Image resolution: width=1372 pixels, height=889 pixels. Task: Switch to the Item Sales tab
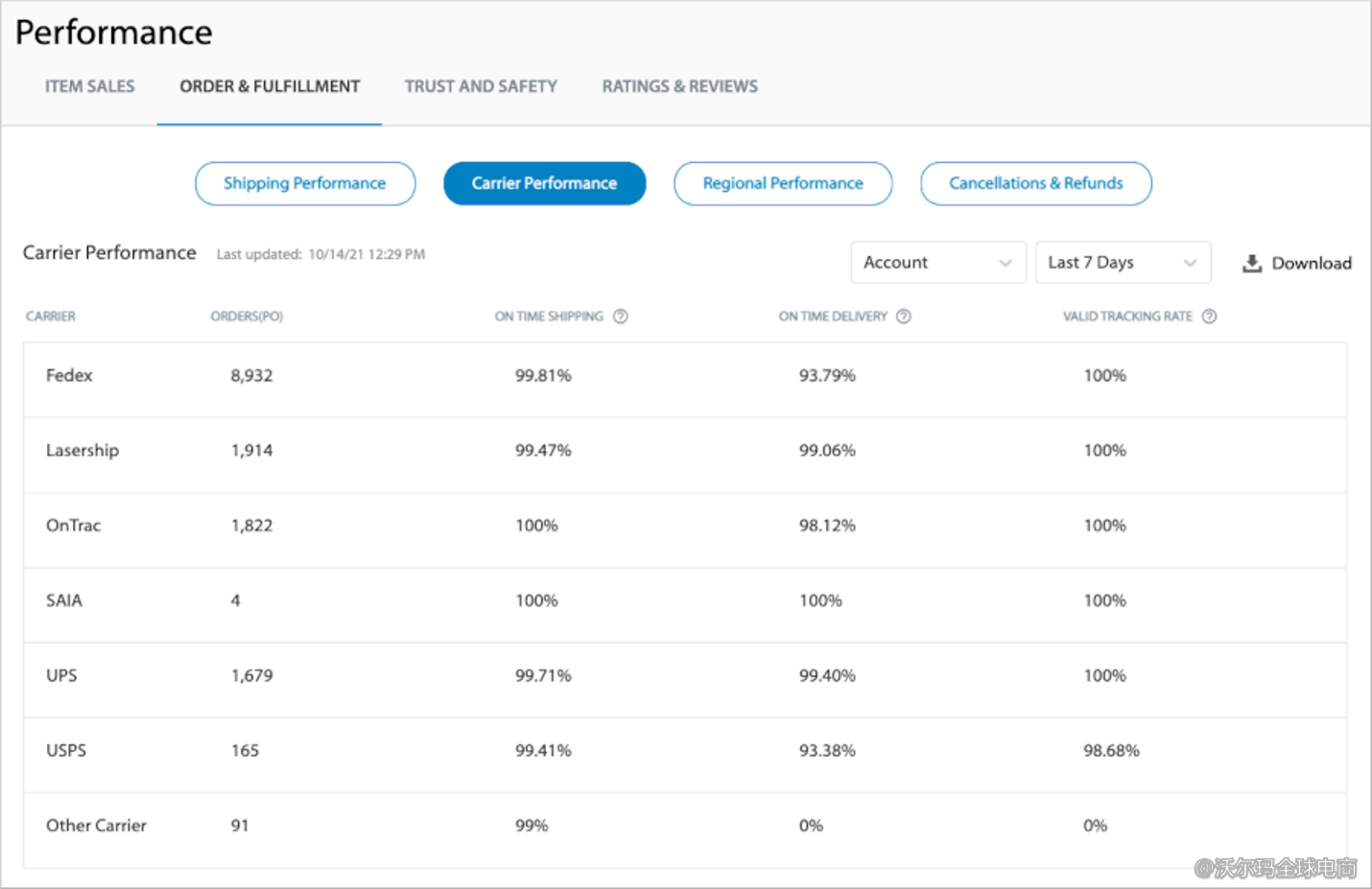click(x=89, y=86)
